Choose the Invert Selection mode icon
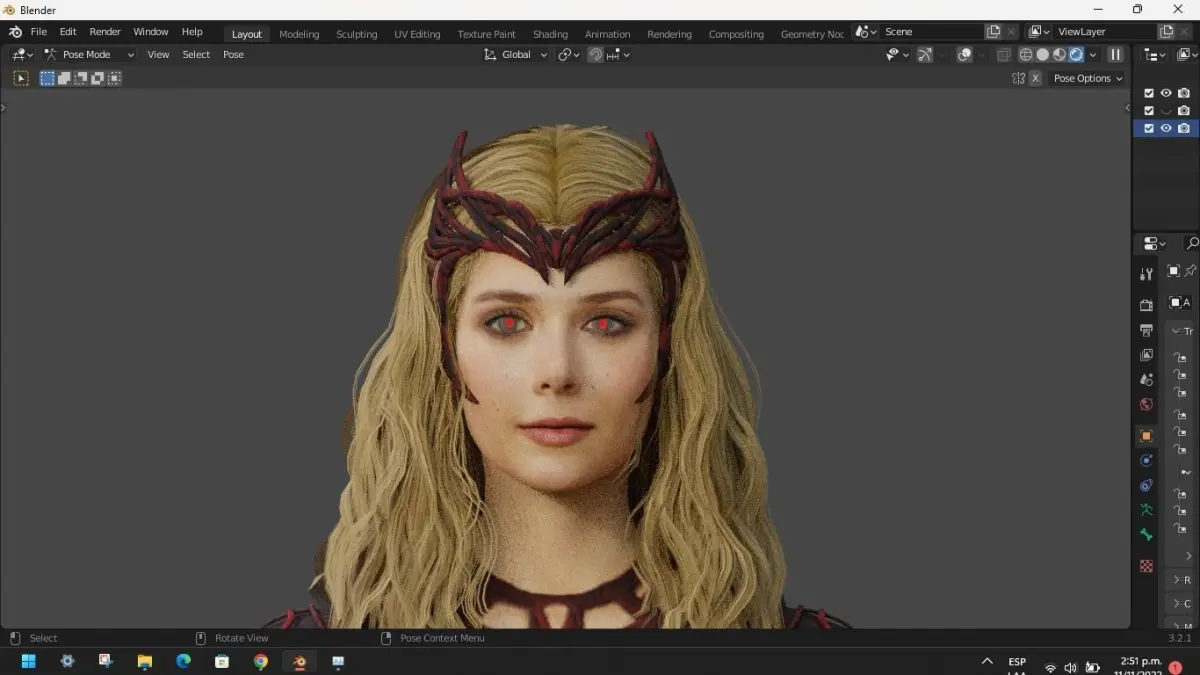 tap(98, 78)
